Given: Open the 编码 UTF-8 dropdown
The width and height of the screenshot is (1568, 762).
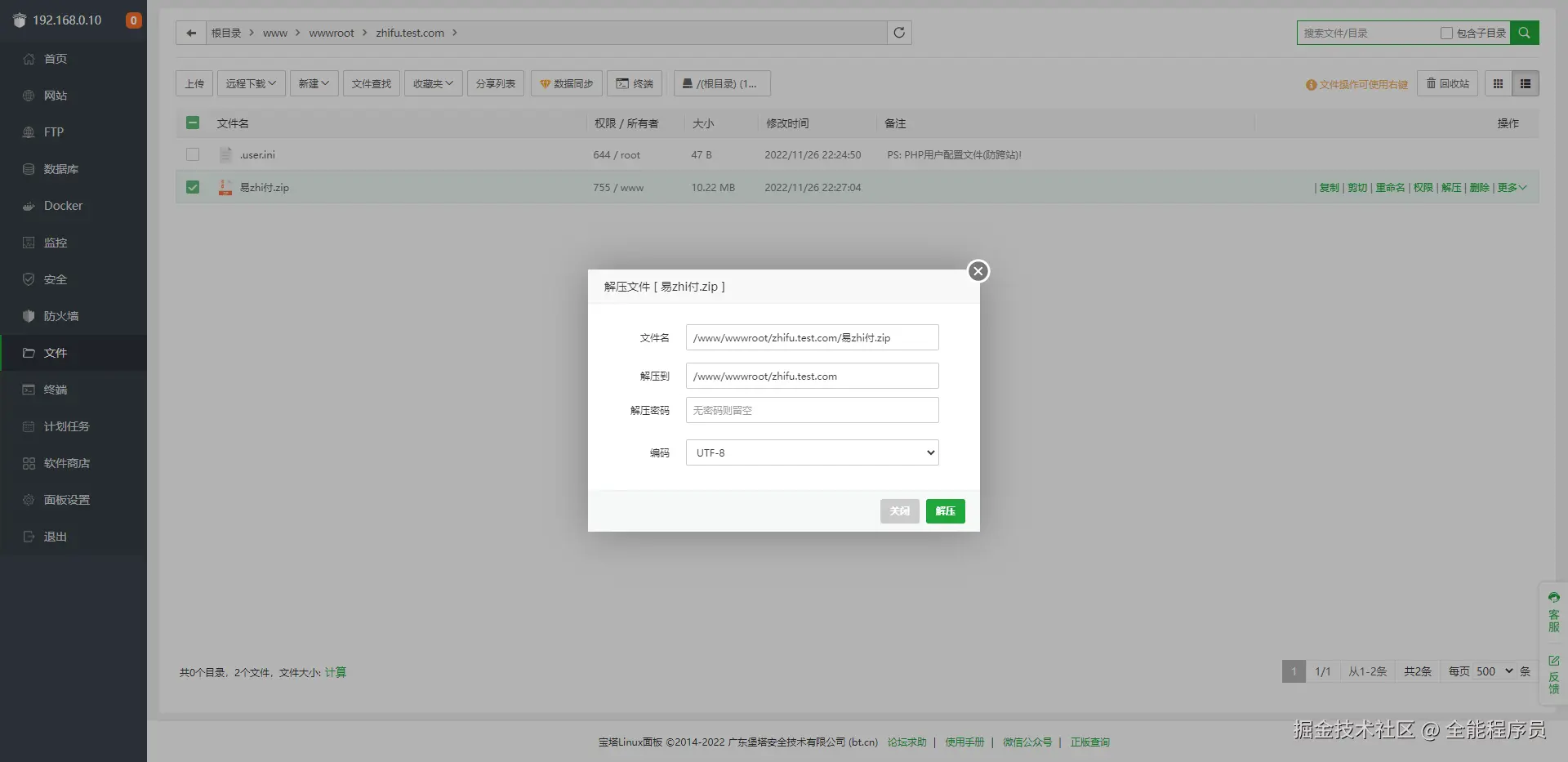Looking at the screenshot, I should [813, 452].
